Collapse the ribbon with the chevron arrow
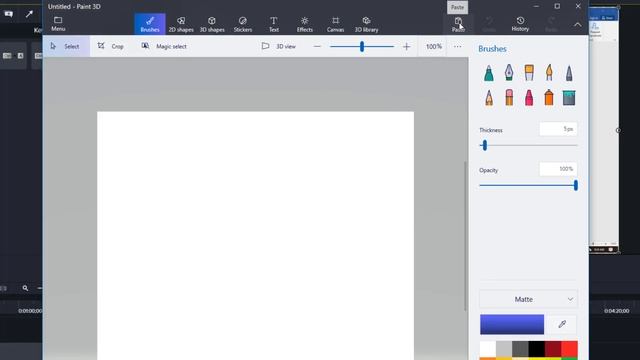Viewport: 640px width, 360px height. coord(578,24)
